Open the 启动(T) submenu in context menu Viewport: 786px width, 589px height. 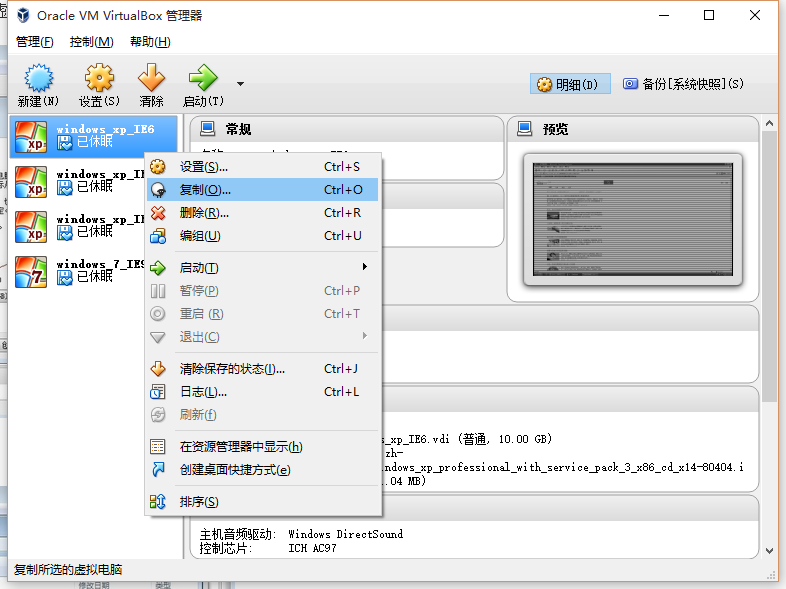263,268
